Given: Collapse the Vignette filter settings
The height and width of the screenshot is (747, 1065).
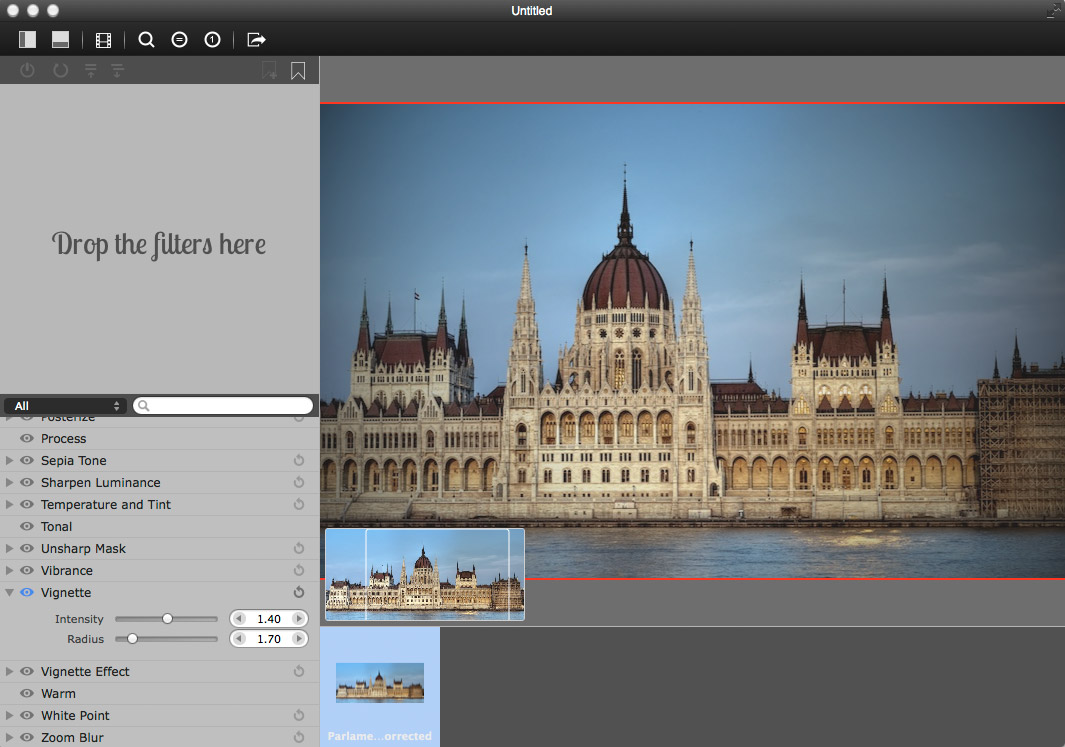Looking at the screenshot, I should point(10,593).
